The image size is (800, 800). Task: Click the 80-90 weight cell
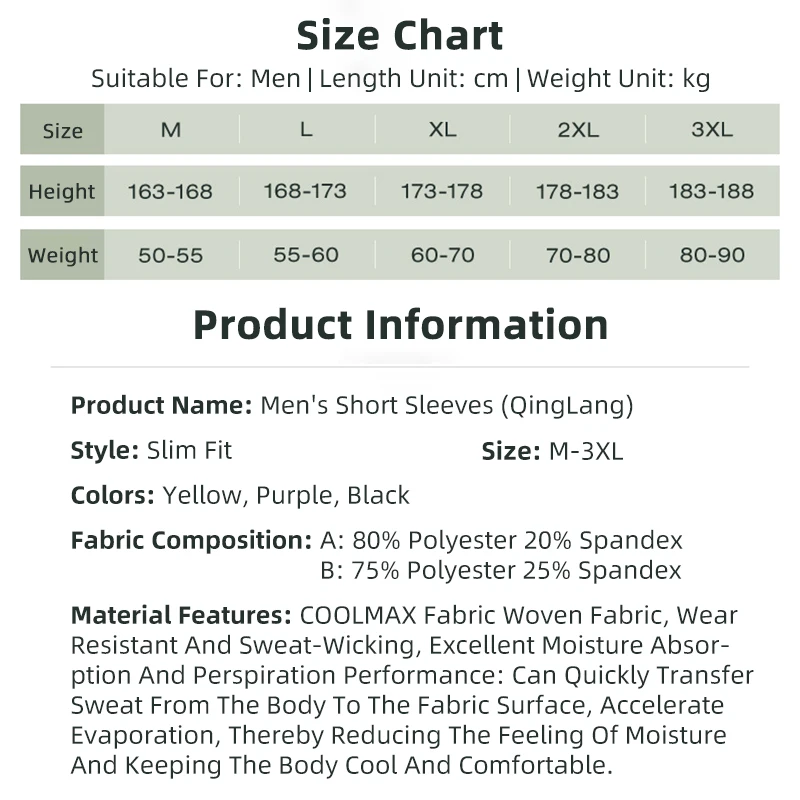[712, 255]
